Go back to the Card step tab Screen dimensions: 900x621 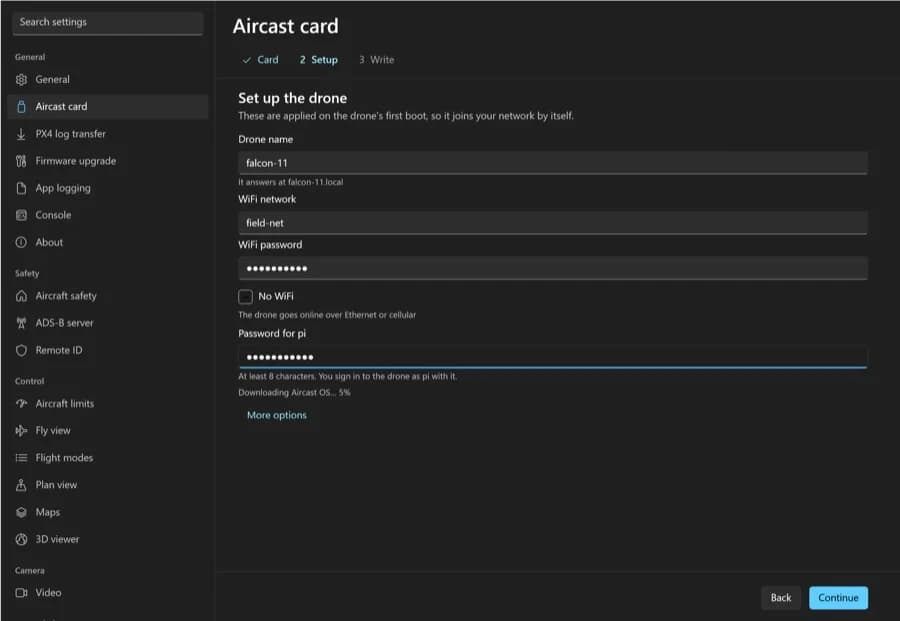tap(260, 60)
